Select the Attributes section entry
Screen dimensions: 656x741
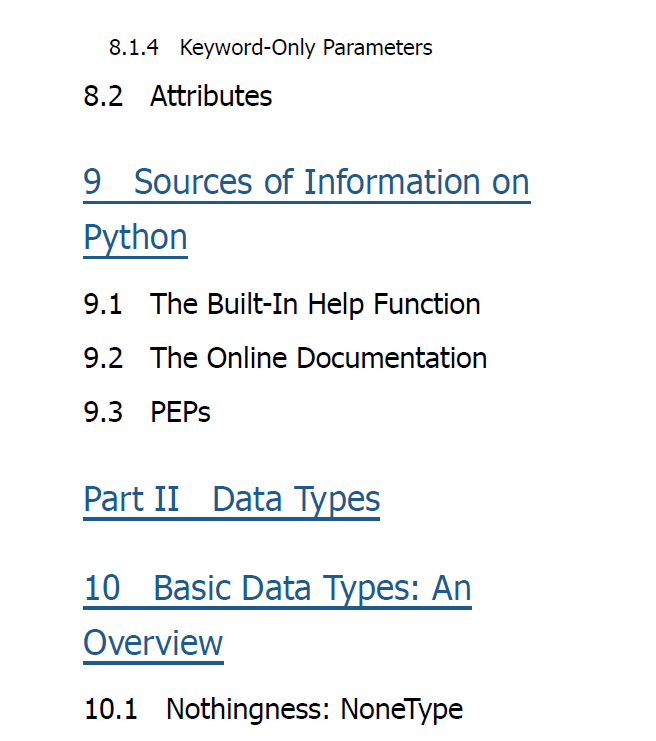click(211, 96)
